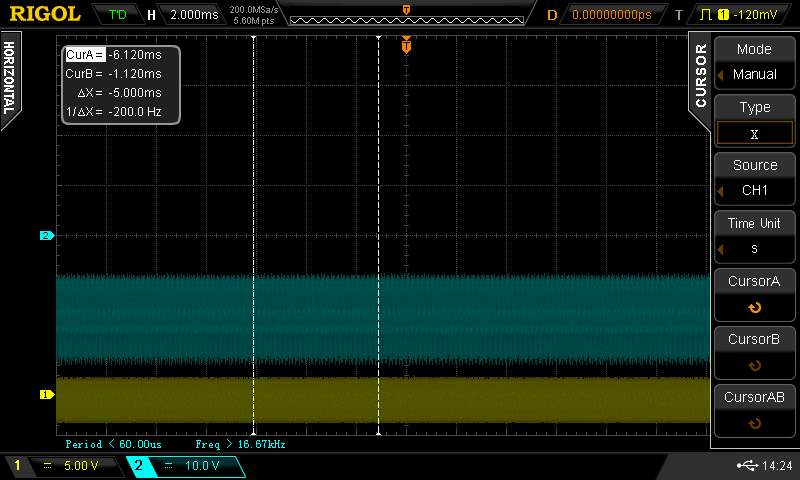800x480 pixels.
Task: Click the CursorAB rotary knob icon
Action: pyautogui.click(x=754, y=424)
